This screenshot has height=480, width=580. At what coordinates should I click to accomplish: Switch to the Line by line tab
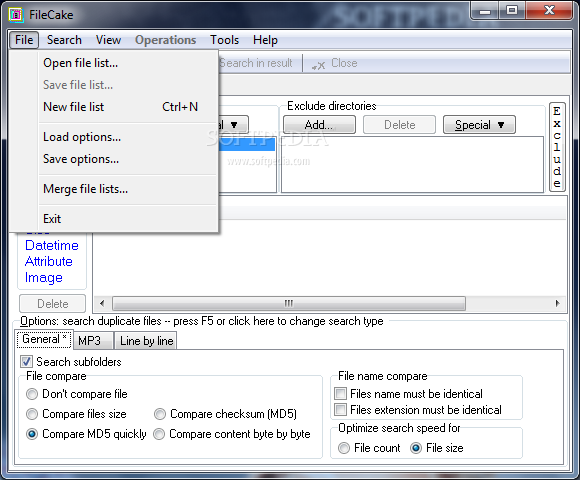[146, 341]
